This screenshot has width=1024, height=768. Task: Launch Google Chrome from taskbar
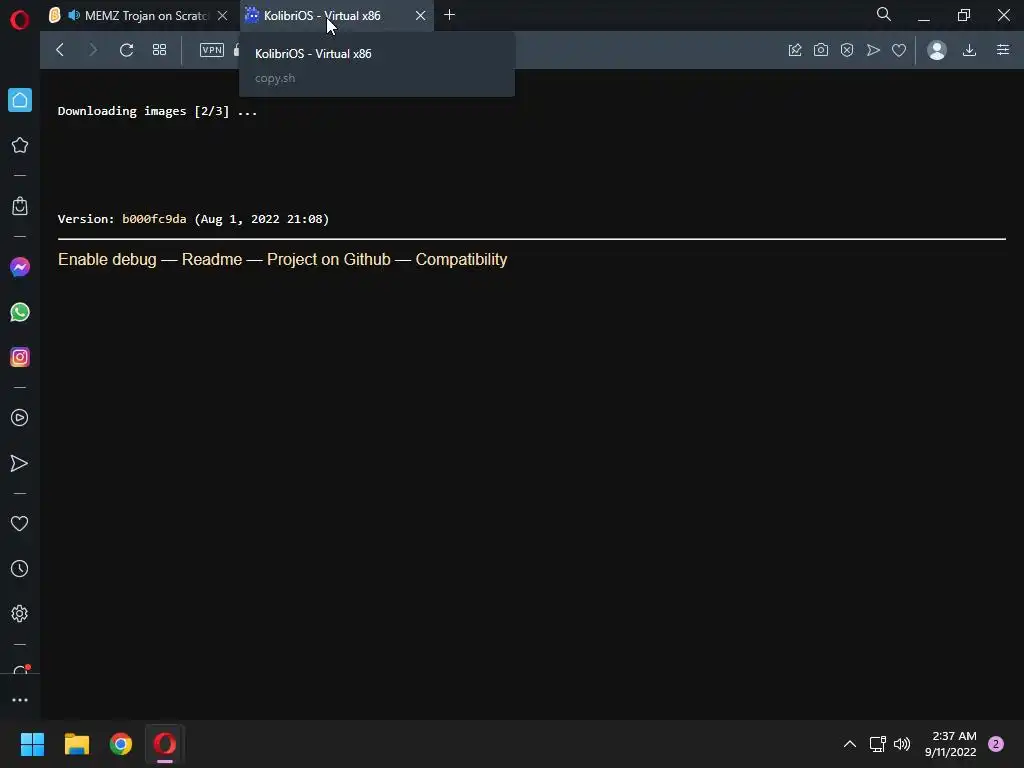[121, 744]
